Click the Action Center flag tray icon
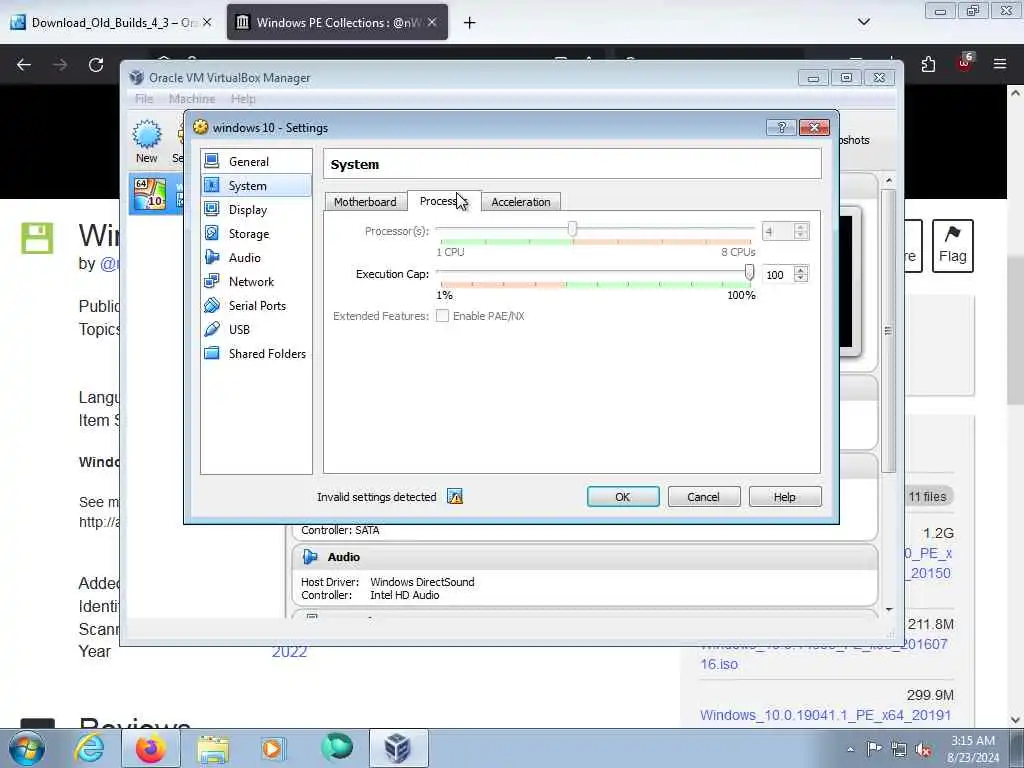 [874, 748]
